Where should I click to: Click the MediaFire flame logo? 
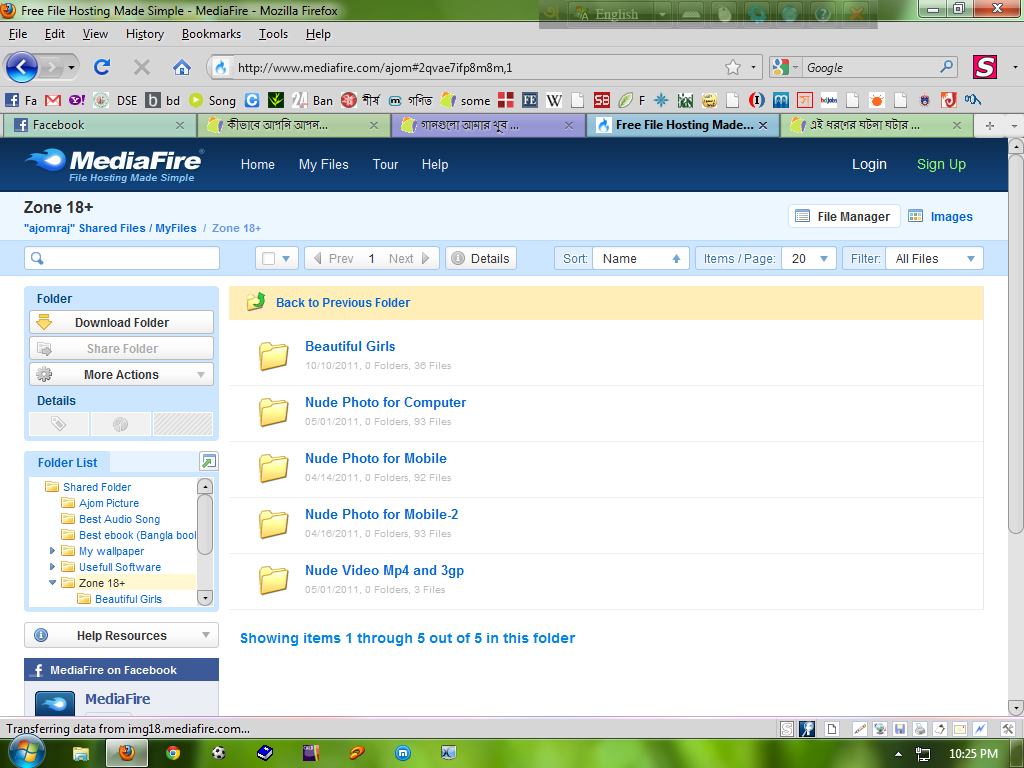[x=45, y=160]
